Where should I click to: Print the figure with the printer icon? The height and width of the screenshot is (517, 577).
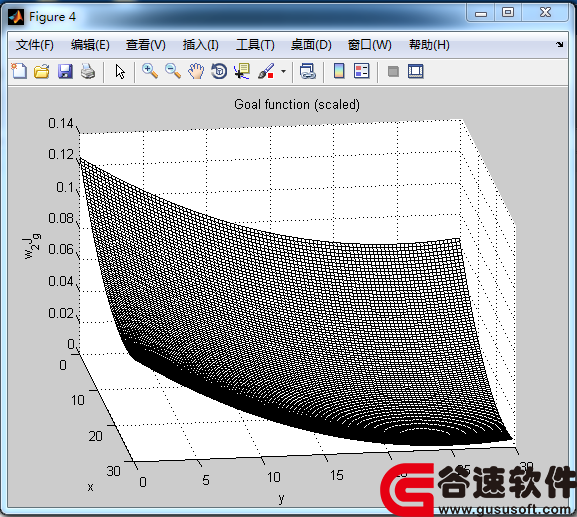(x=88, y=71)
